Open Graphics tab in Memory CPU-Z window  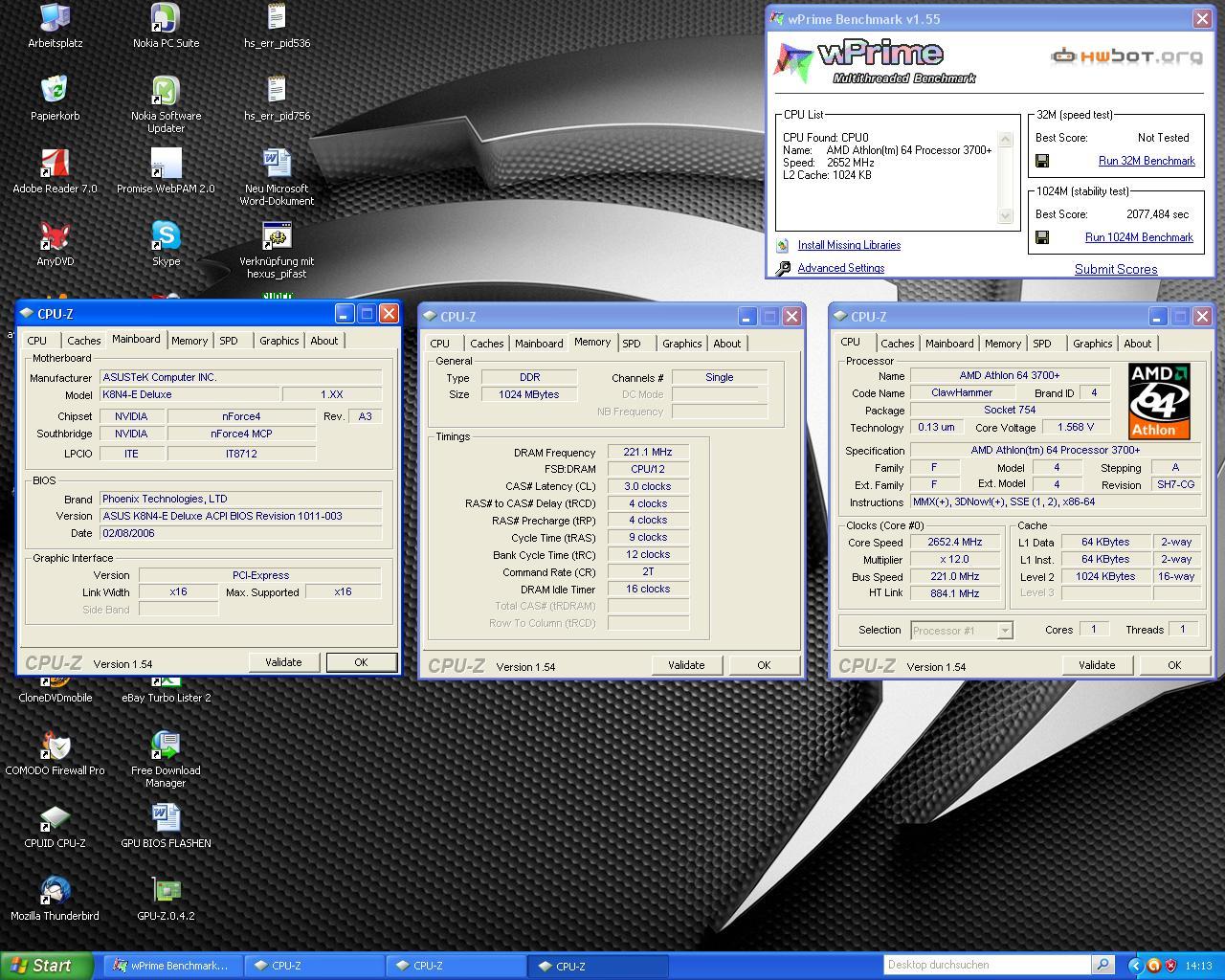tap(681, 344)
